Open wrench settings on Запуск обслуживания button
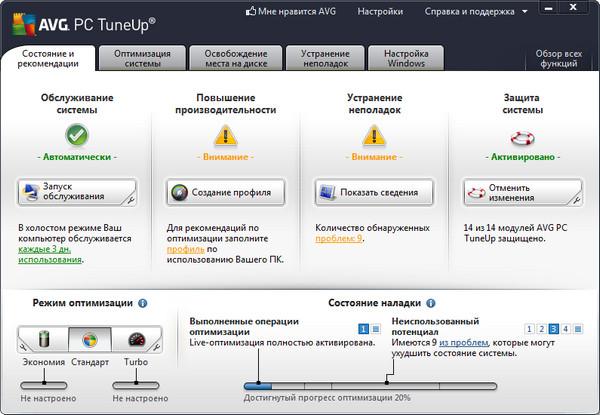The height and width of the screenshot is (415, 600). click(130, 200)
